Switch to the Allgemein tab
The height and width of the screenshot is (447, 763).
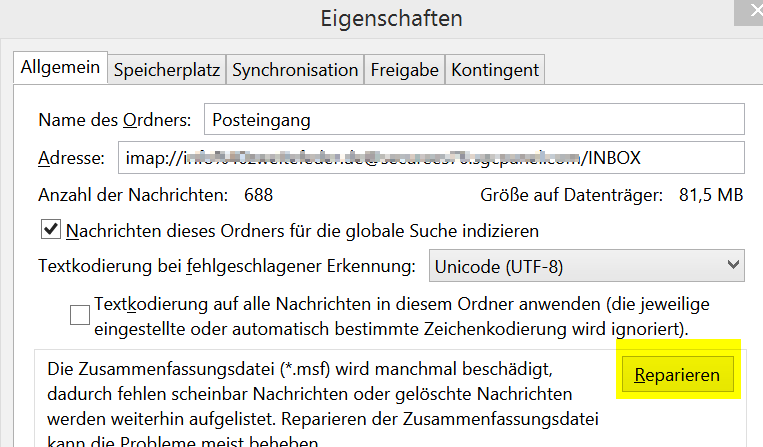[61, 68]
